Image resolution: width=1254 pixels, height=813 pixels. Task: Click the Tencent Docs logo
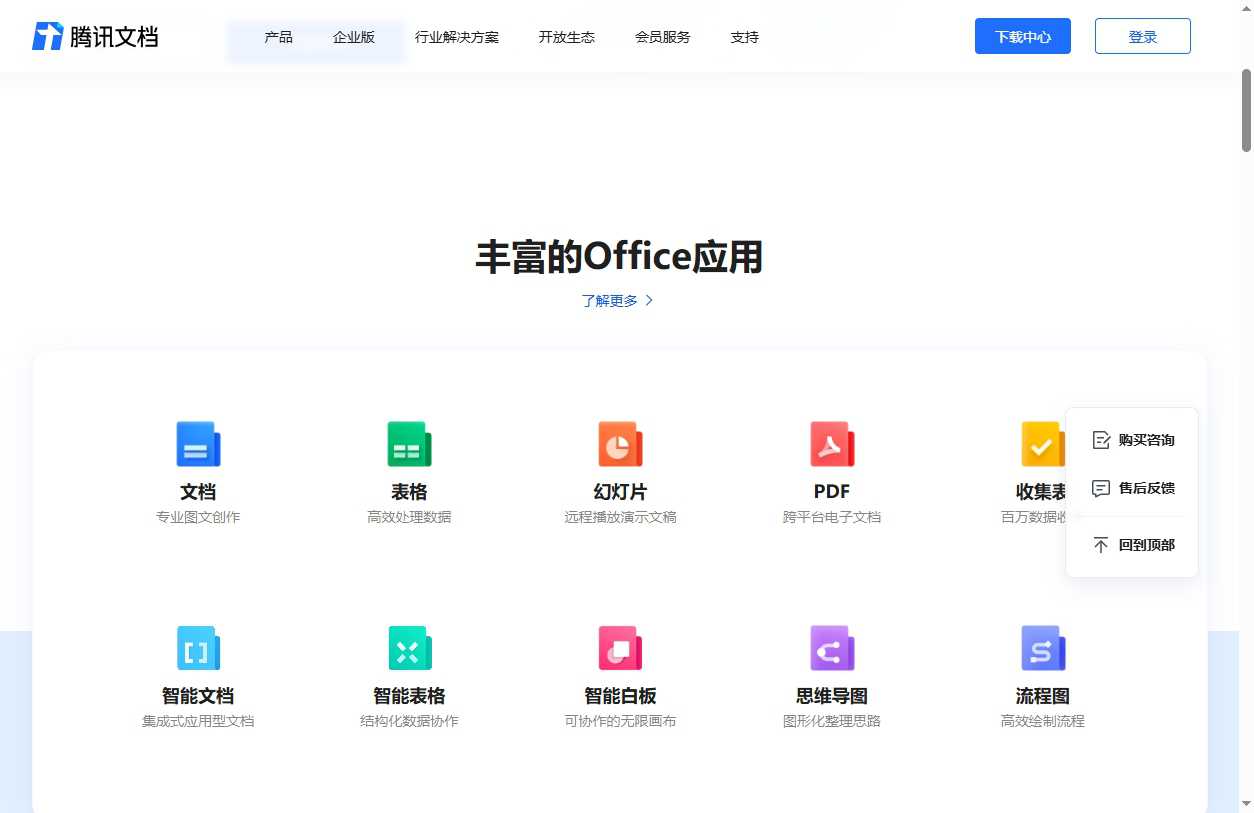point(95,36)
